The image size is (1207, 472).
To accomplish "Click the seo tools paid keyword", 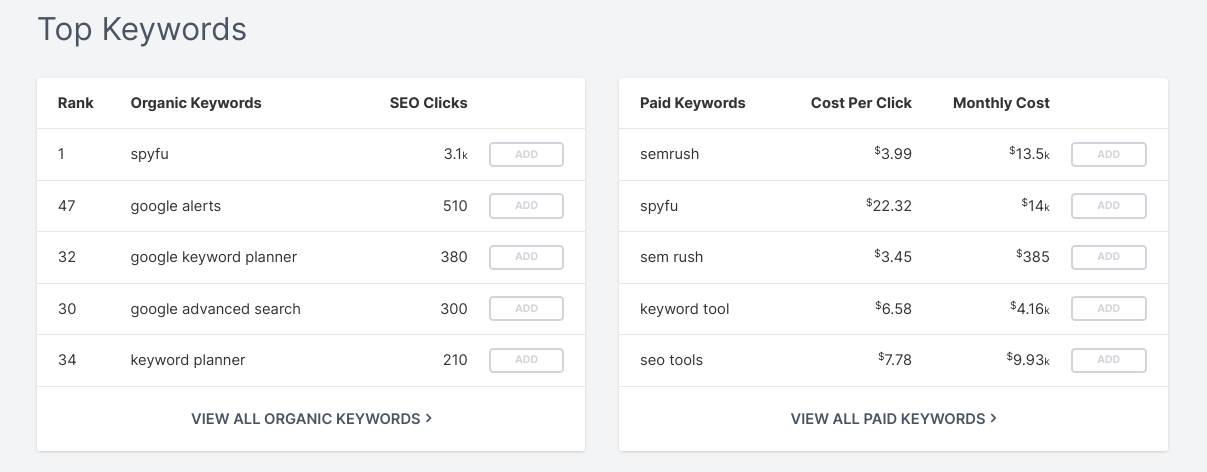I will click(672, 360).
